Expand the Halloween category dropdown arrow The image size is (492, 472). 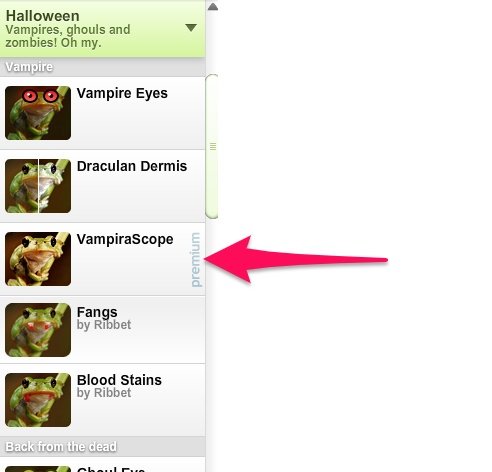click(191, 28)
